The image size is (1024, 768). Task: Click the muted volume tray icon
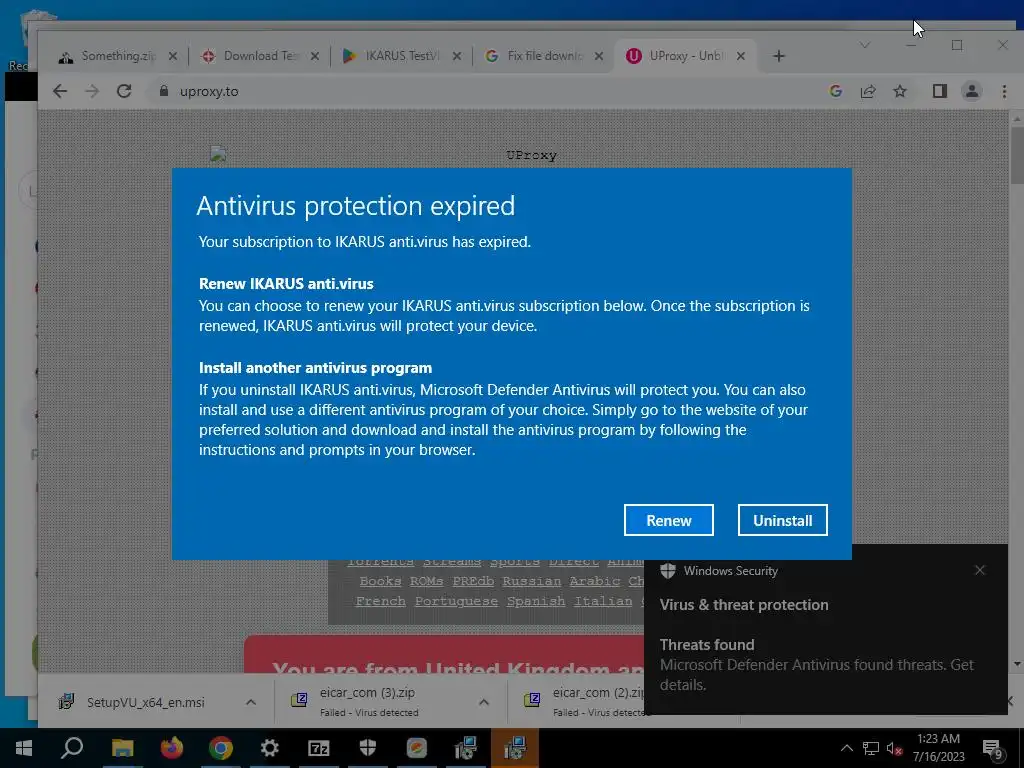tap(895, 748)
